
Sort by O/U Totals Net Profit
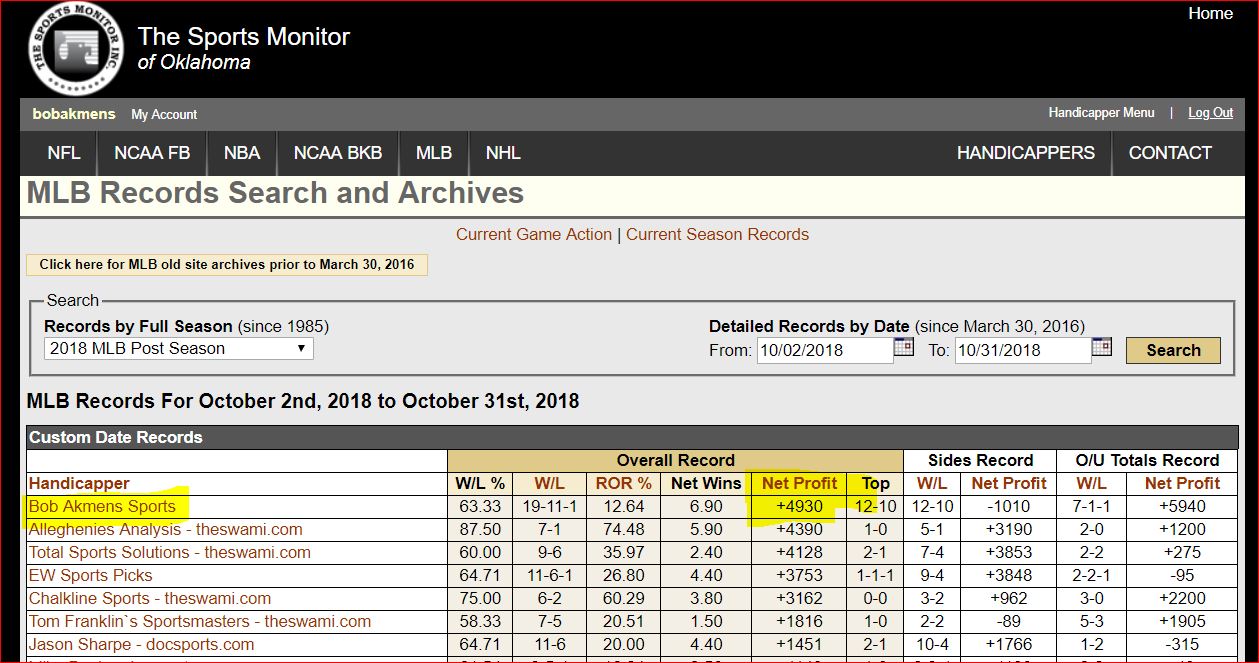tap(1183, 483)
